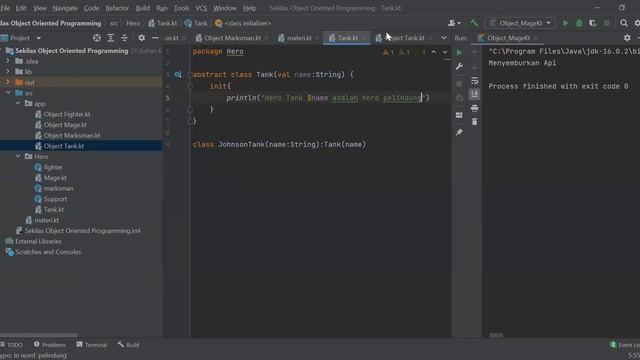Open the Problems tool window
The image size is (640, 360).
[x=49, y=345]
